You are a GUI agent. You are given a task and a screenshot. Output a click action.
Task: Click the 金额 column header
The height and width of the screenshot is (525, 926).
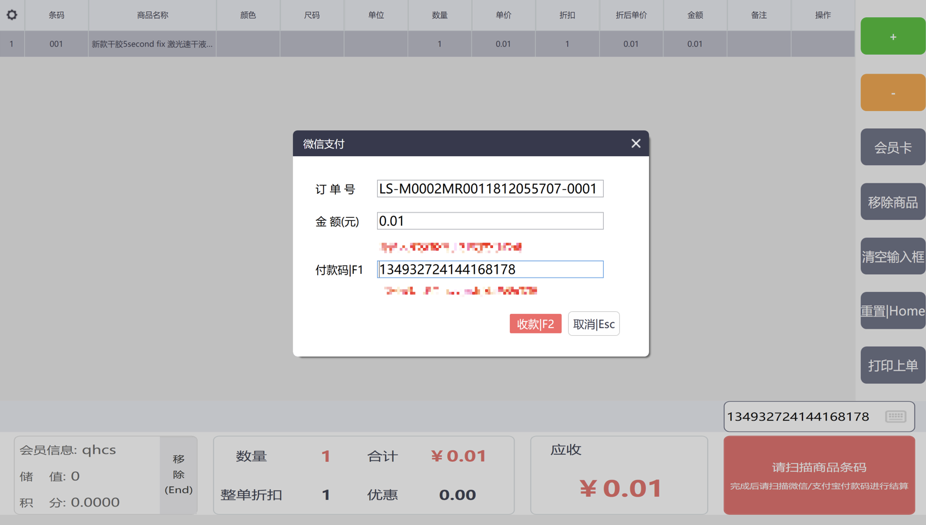coord(695,15)
